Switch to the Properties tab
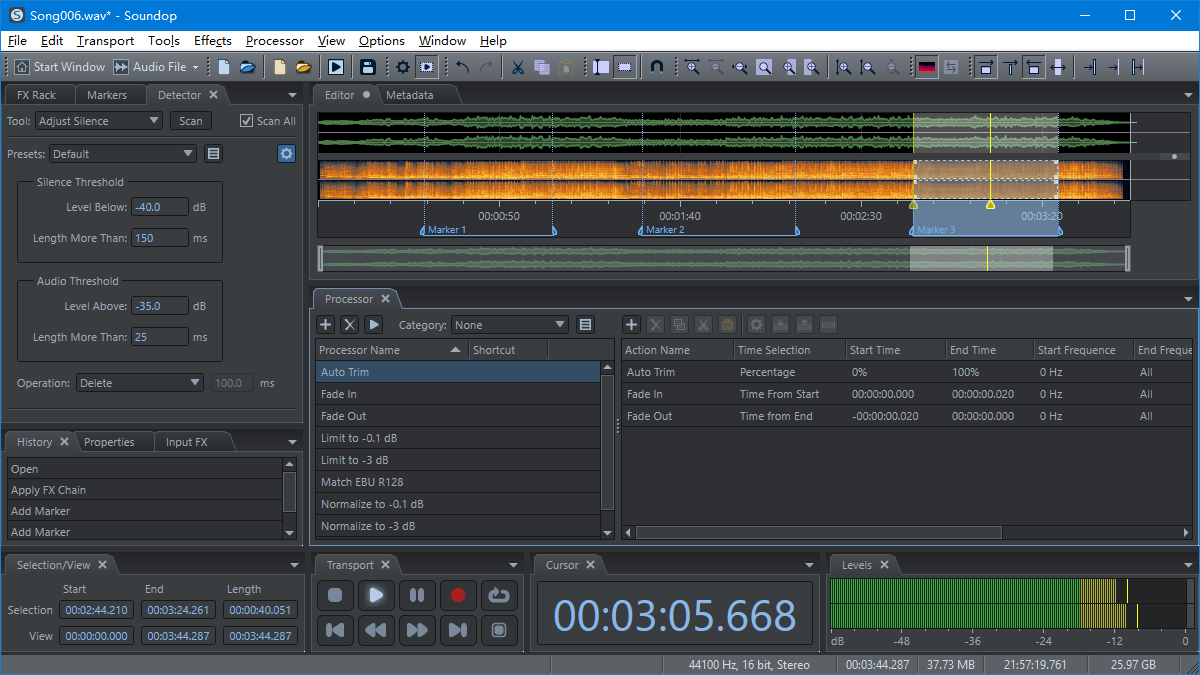The image size is (1200, 675). click(109, 442)
